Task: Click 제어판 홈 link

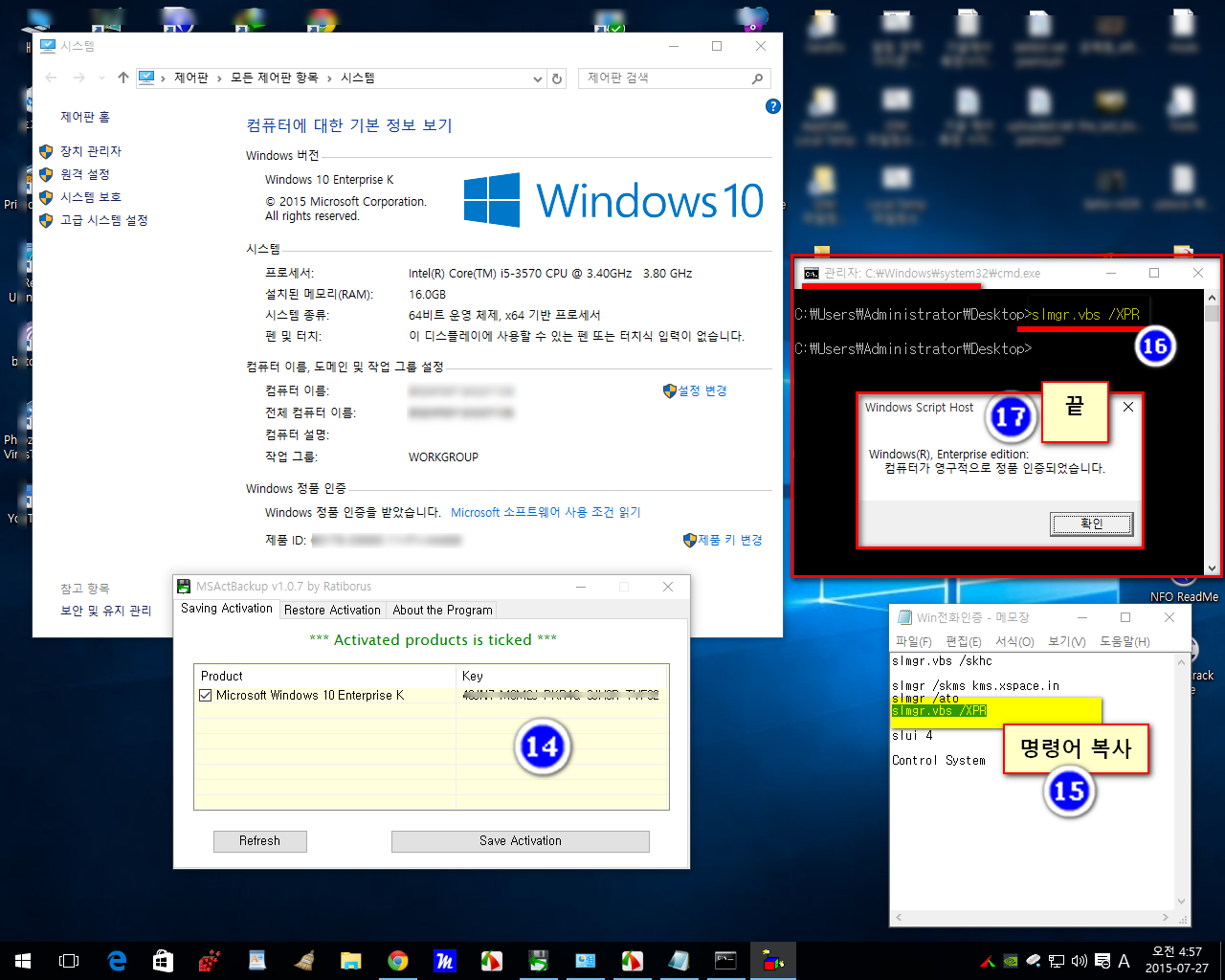Action: coord(85,117)
